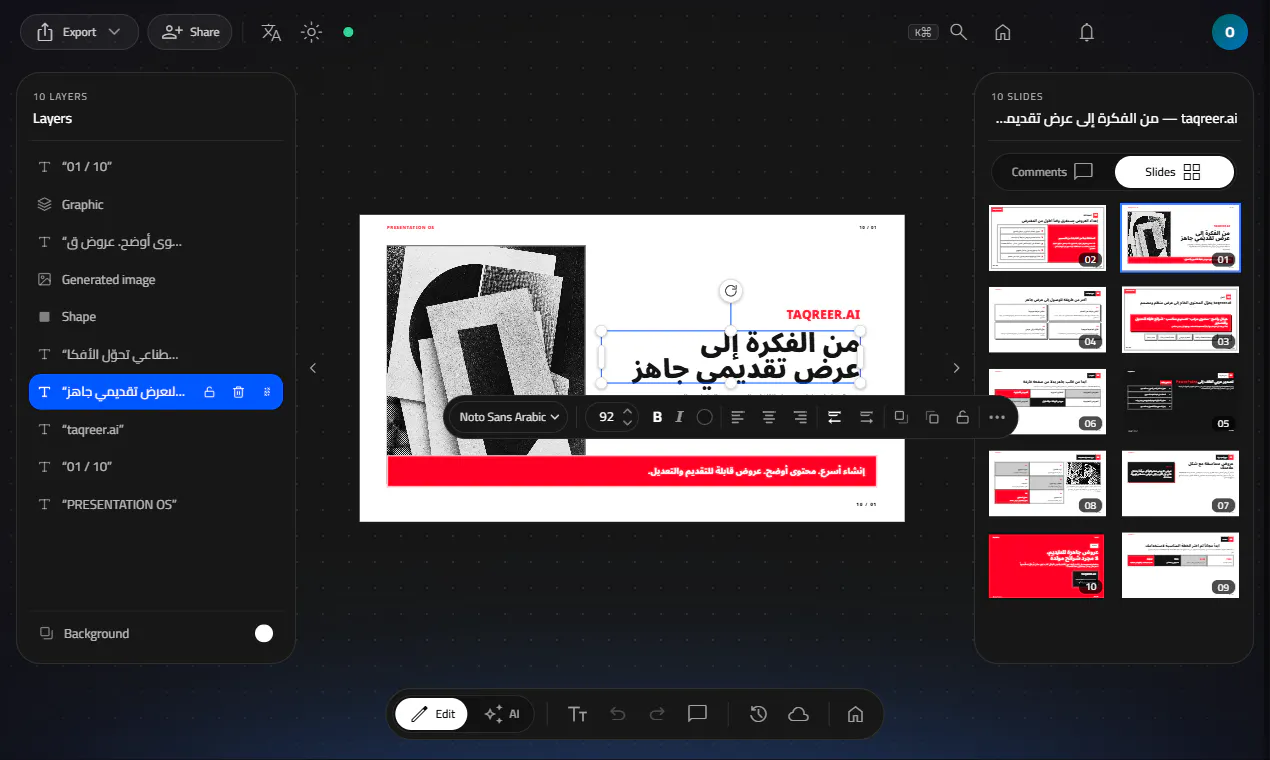Click home icon in bottom toolbar
1270x760 pixels.
pyautogui.click(x=855, y=714)
